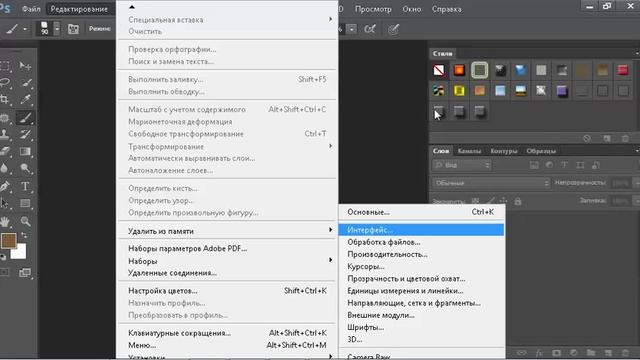
Task: Choose Основные... preferences item
Action: (x=421, y=212)
